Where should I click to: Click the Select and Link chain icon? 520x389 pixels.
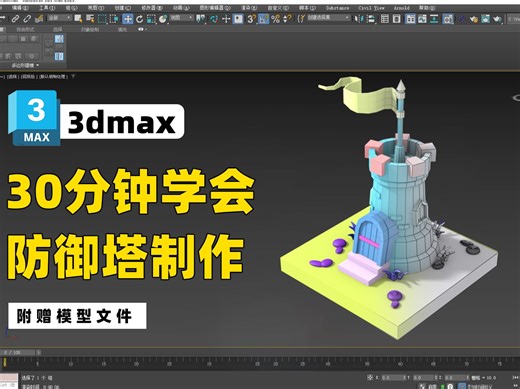15,19
